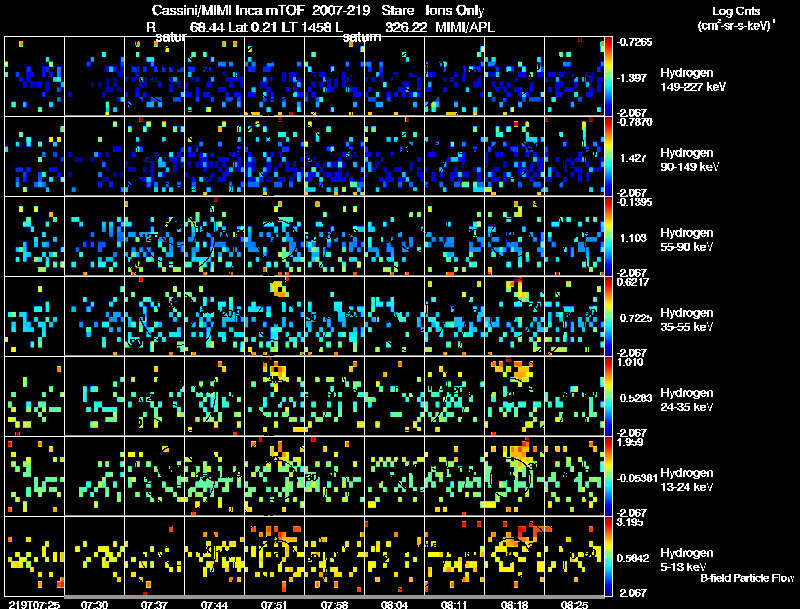
Task: Open the 55-90 keV panel at 07:44
Action: coord(214,236)
